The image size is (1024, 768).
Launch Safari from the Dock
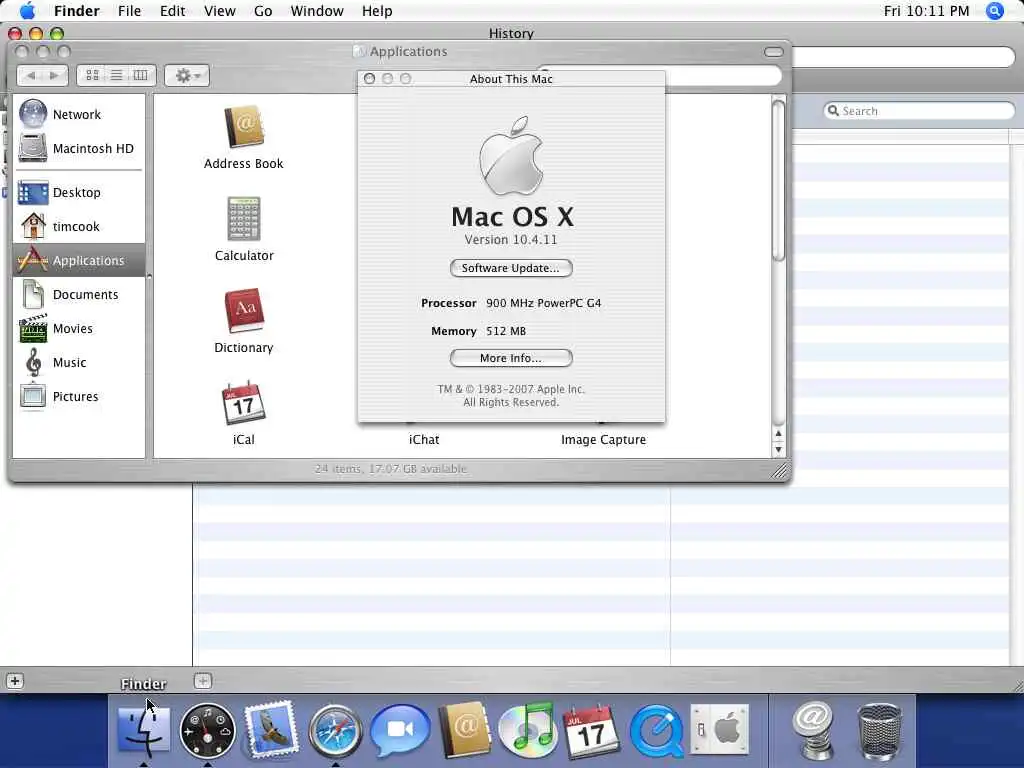pyautogui.click(x=336, y=731)
